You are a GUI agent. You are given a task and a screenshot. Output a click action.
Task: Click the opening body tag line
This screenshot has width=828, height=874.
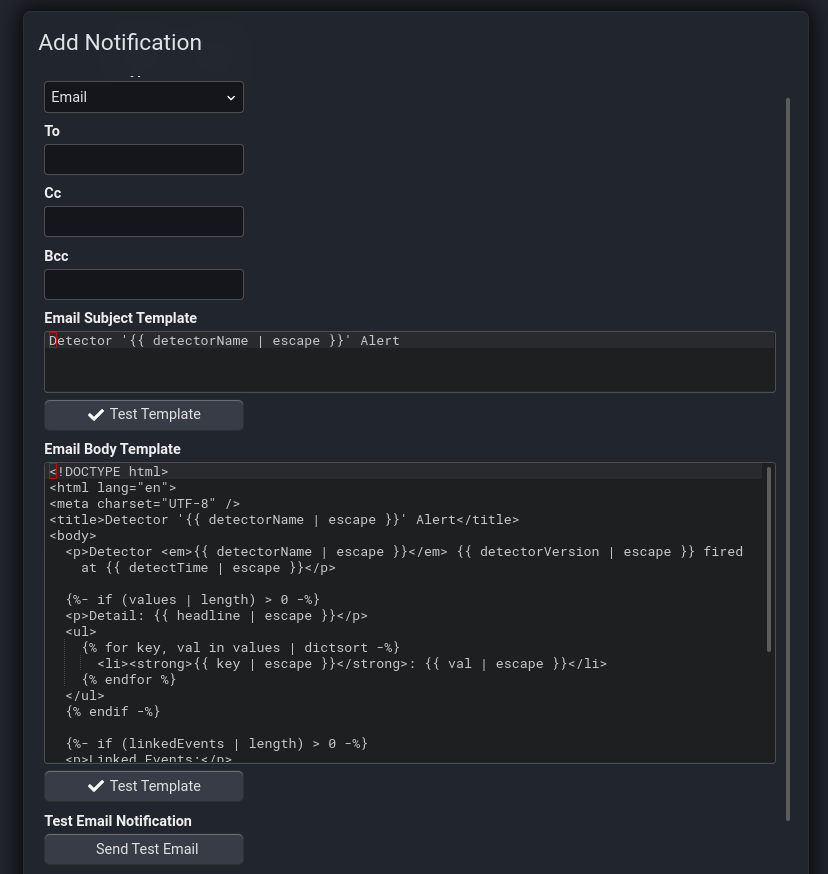[73, 535]
